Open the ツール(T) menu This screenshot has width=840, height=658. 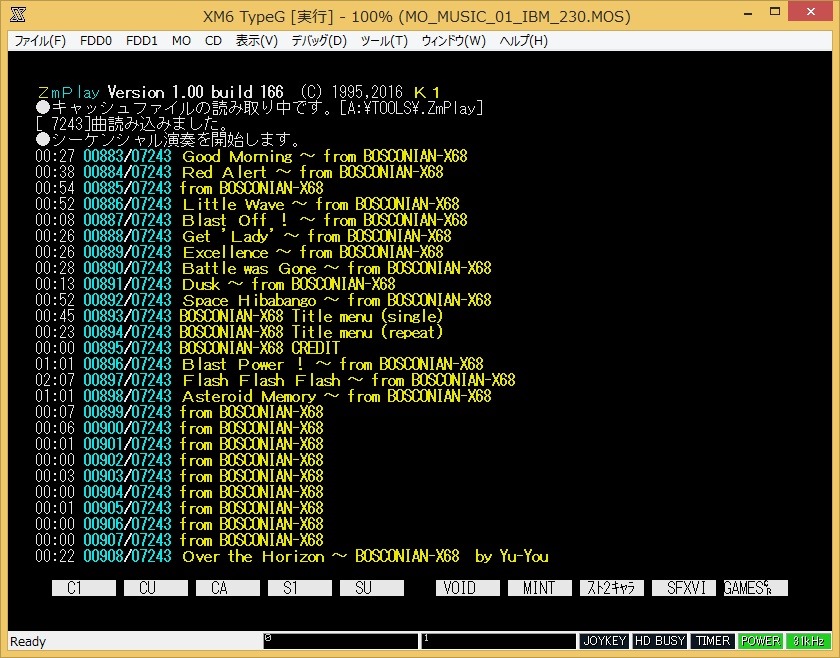(384, 41)
